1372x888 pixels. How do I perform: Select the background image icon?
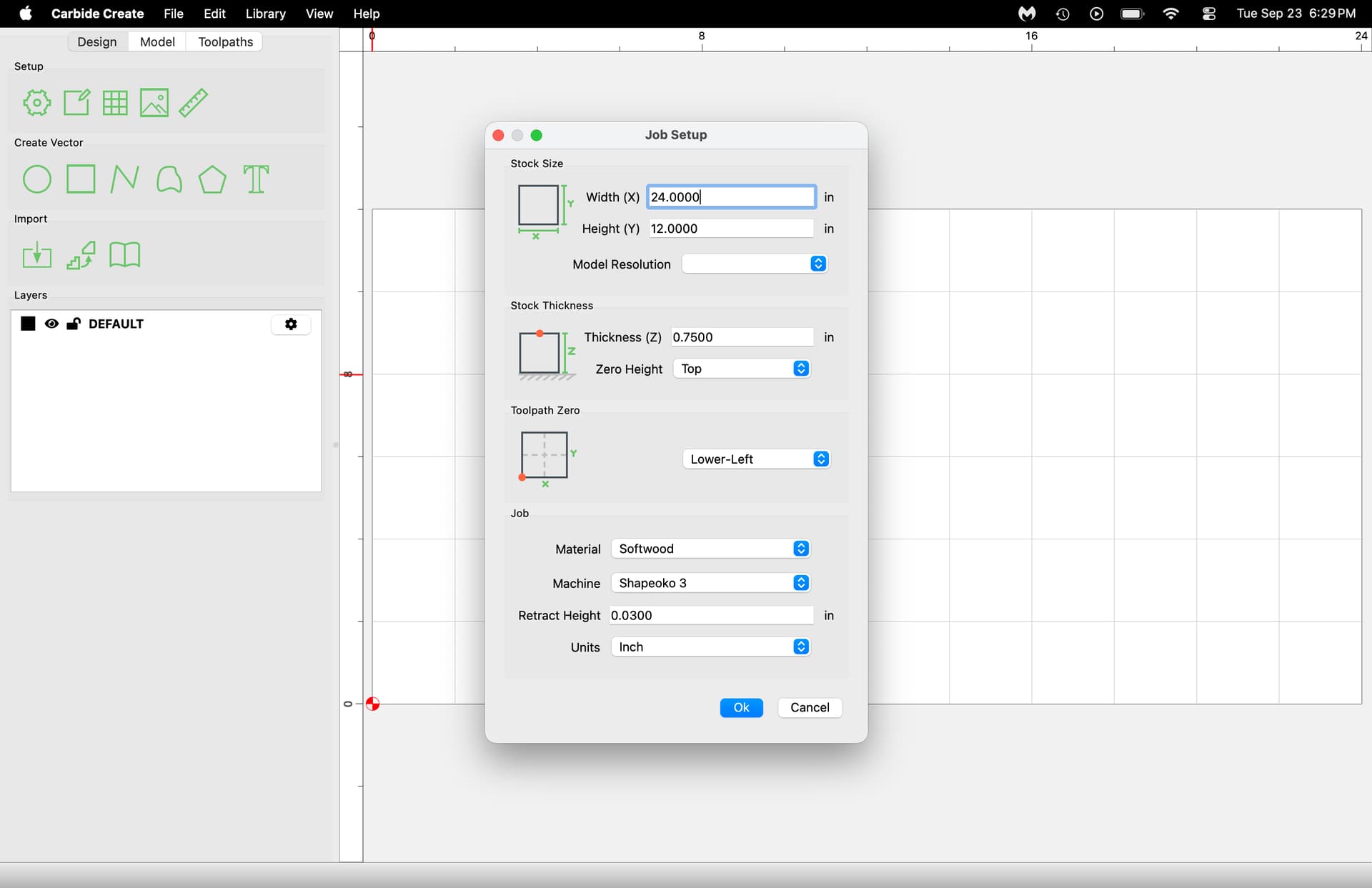pyautogui.click(x=154, y=103)
